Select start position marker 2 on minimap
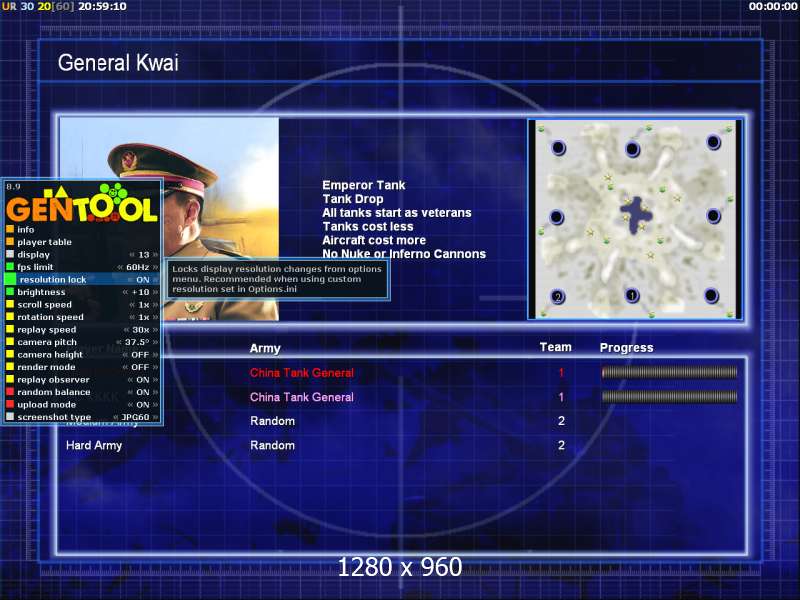The height and width of the screenshot is (600, 800). [x=558, y=296]
